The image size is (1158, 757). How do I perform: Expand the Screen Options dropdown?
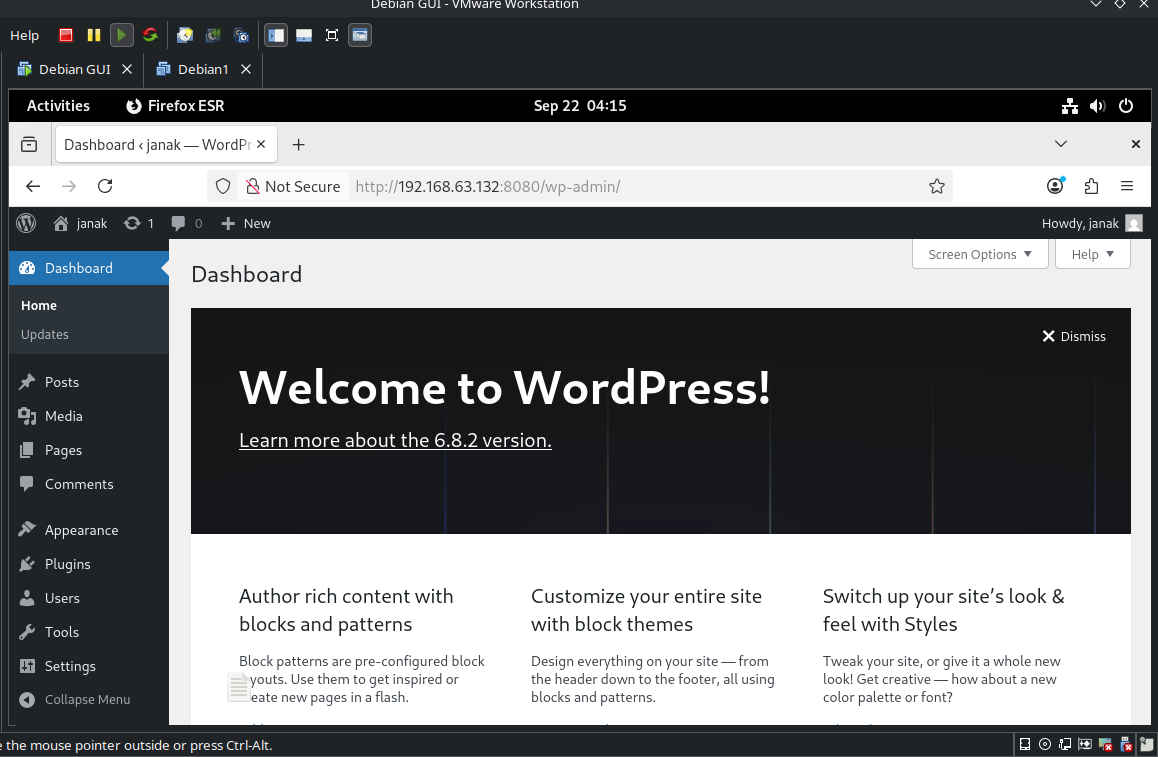pos(979,254)
